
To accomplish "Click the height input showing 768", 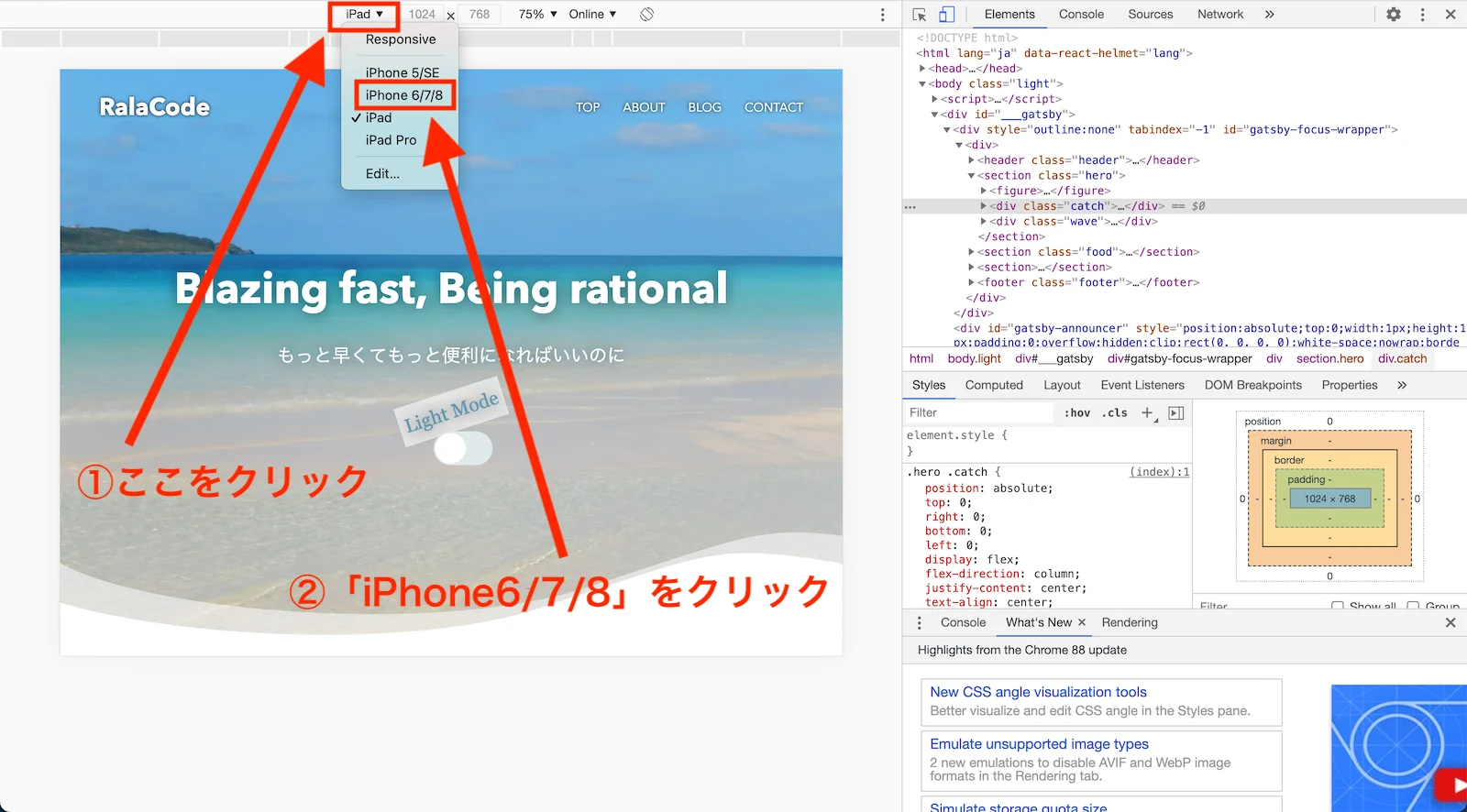I will [480, 15].
